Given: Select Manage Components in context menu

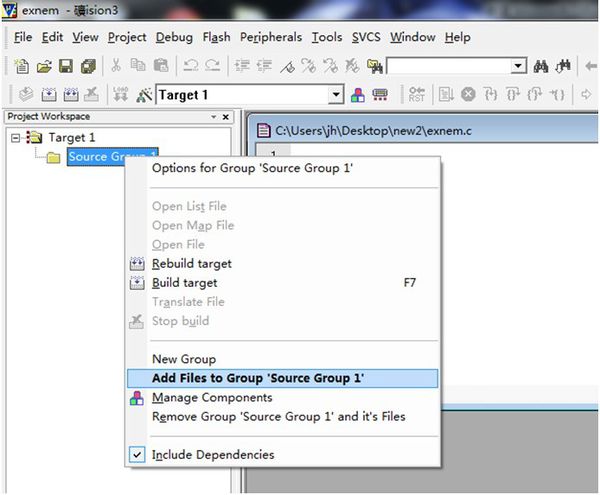Looking at the screenshot, I should click(283, 397).
